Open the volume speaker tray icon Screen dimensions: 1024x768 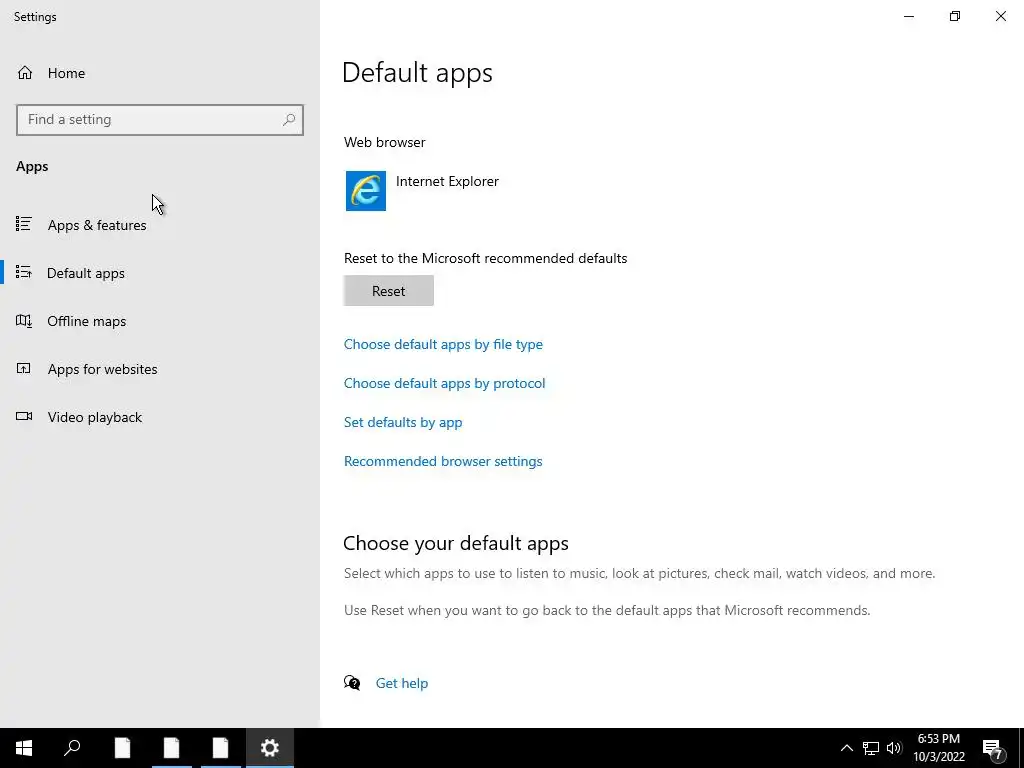894,748
